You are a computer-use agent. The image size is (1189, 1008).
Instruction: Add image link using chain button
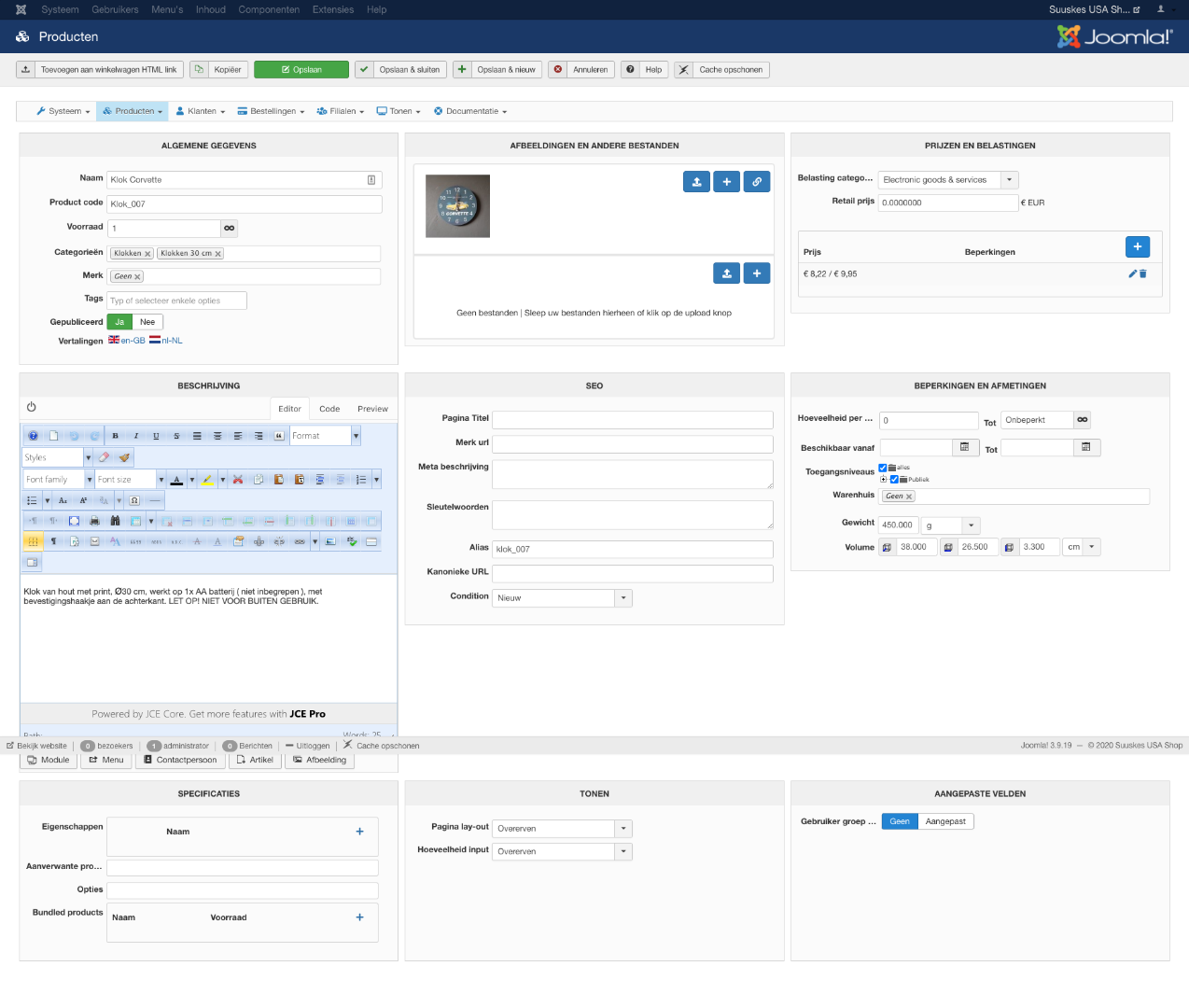757,182
